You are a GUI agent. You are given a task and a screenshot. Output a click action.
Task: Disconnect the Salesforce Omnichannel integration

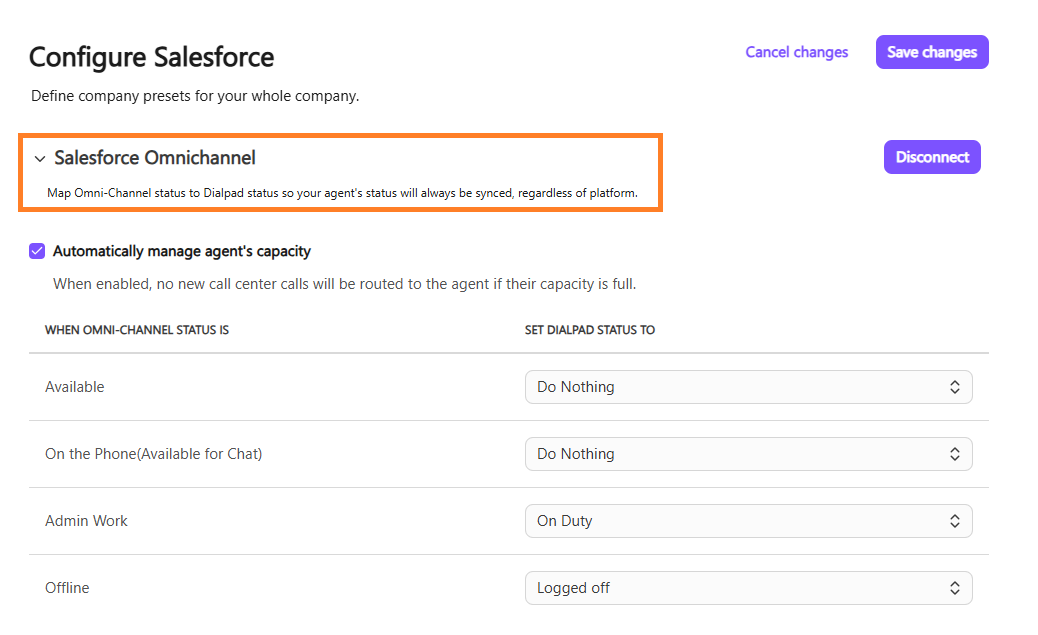932,157
